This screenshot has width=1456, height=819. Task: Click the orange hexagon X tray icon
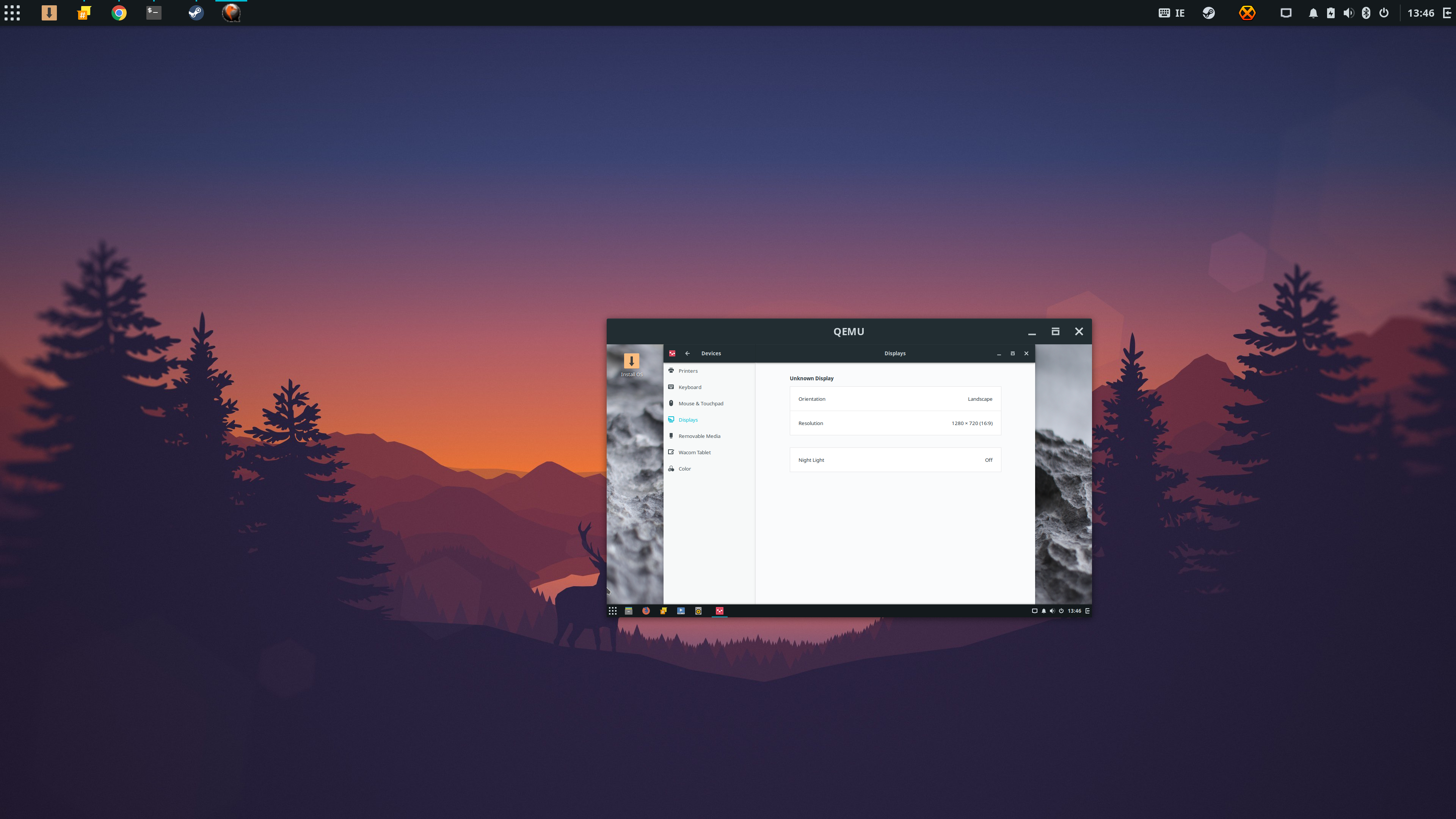[1247, 13]
